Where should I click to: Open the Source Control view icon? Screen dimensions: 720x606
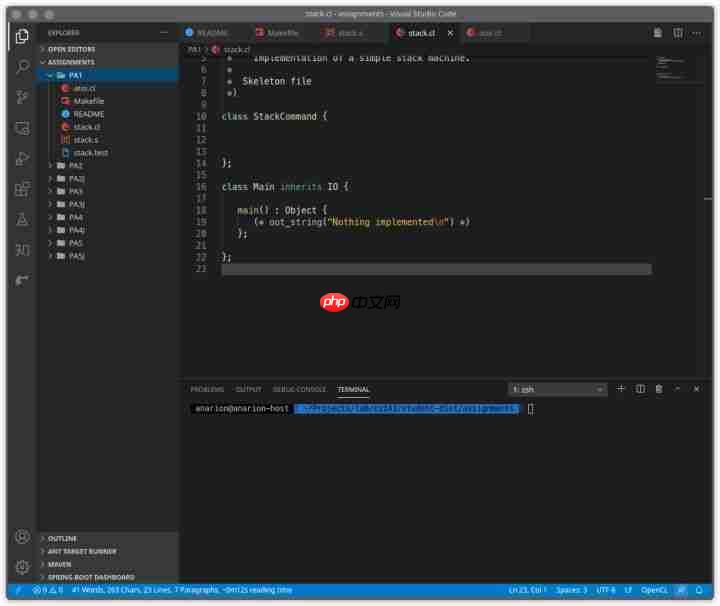[22, 97]
